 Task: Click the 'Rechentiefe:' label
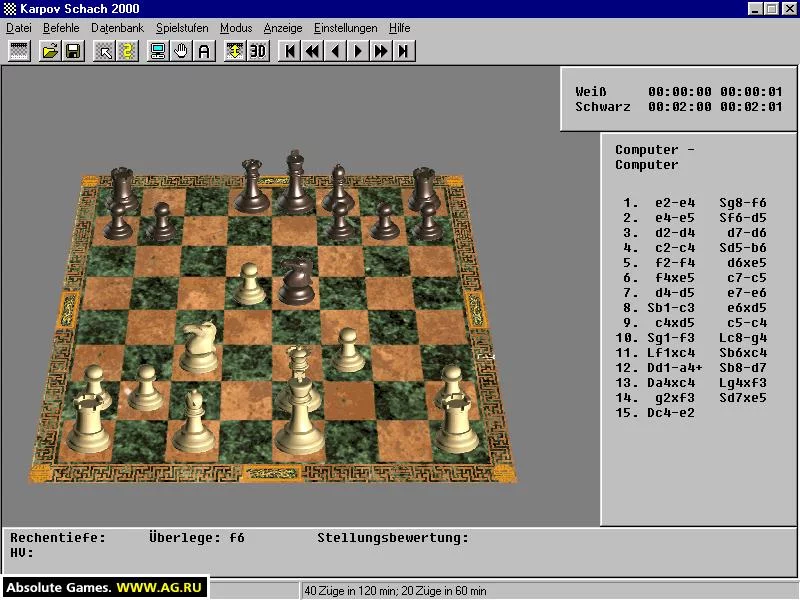[x=58, y=538]
